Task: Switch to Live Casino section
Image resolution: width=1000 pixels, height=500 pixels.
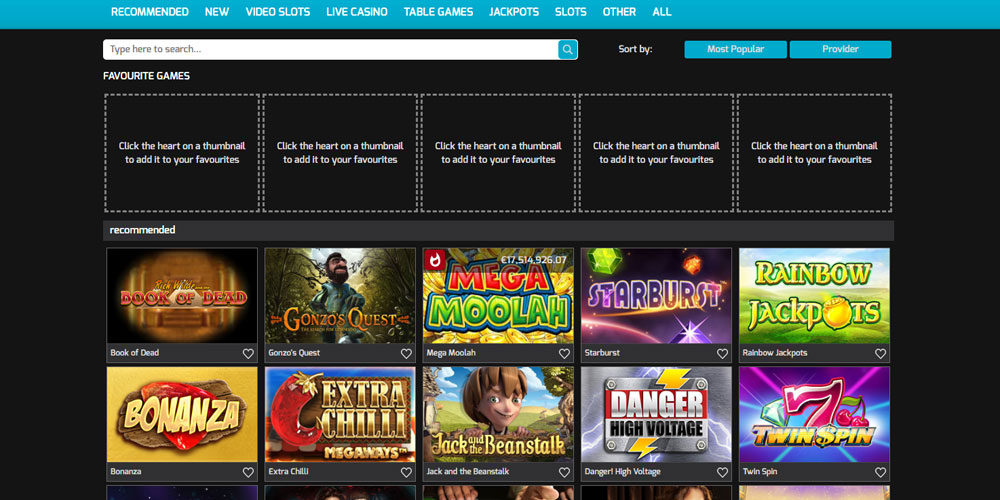Action: (356, 12)
